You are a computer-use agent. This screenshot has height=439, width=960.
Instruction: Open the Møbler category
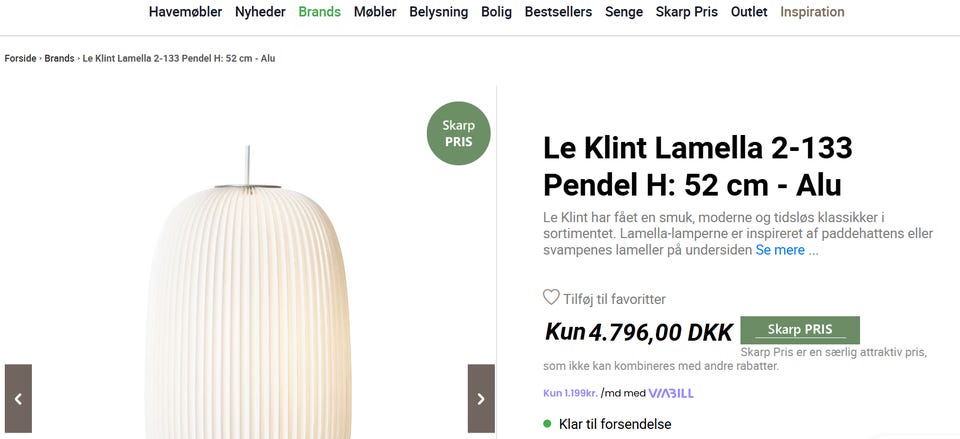pos(375,12)
